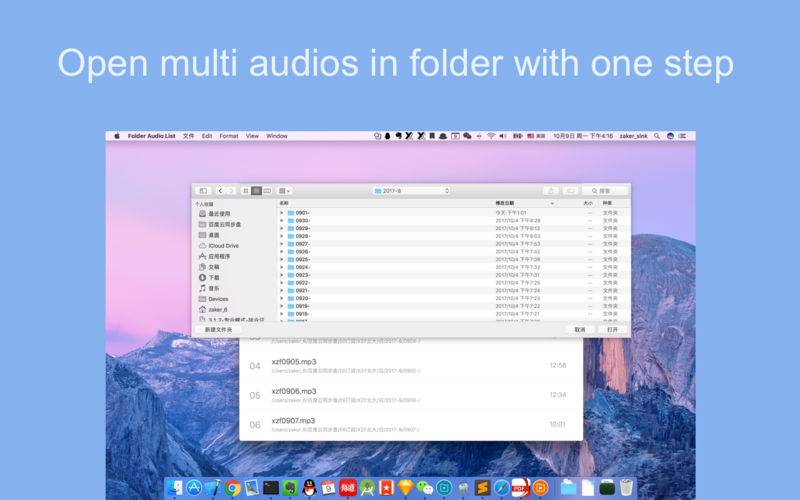
Task: Open QQ penguin app from the Dock
Action: click(309, 488)
